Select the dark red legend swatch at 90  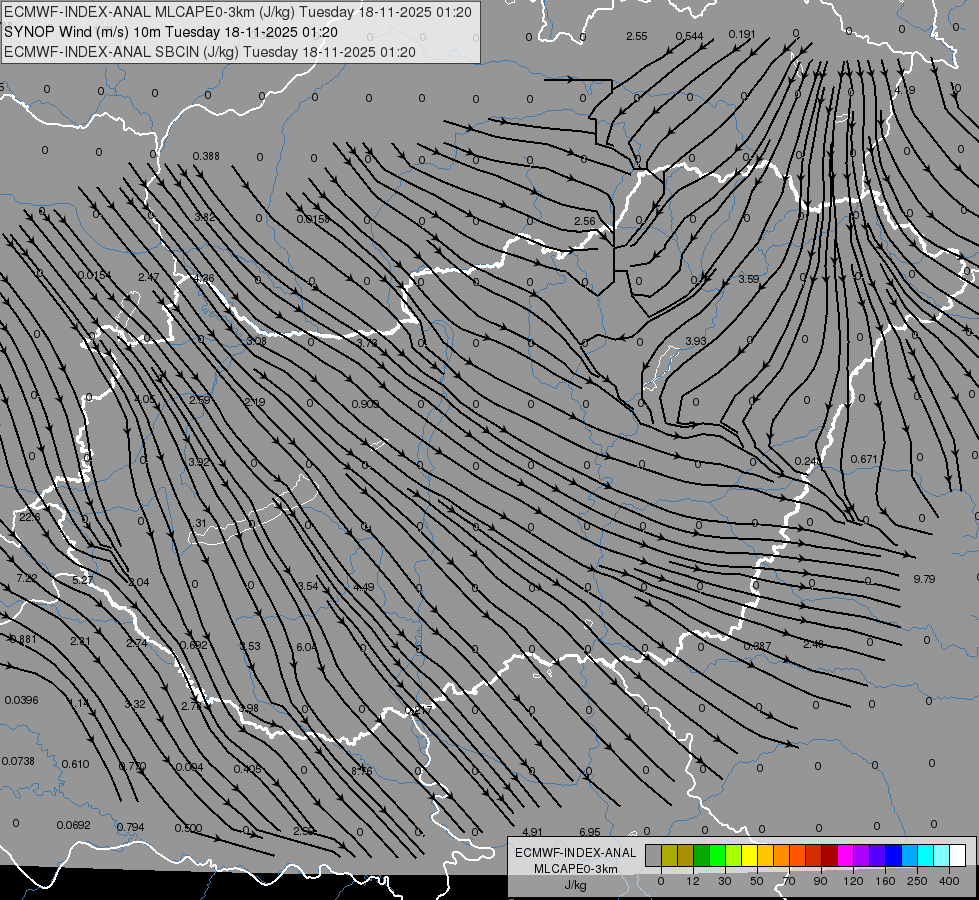[830, 855]
